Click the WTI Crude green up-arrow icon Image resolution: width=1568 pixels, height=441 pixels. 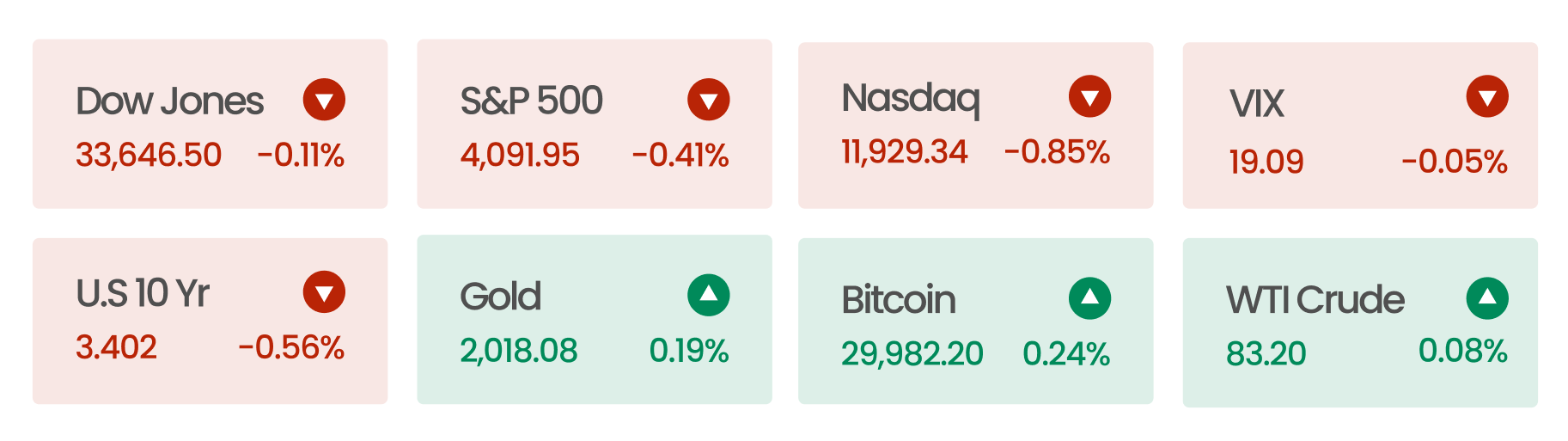point(1487,298)
